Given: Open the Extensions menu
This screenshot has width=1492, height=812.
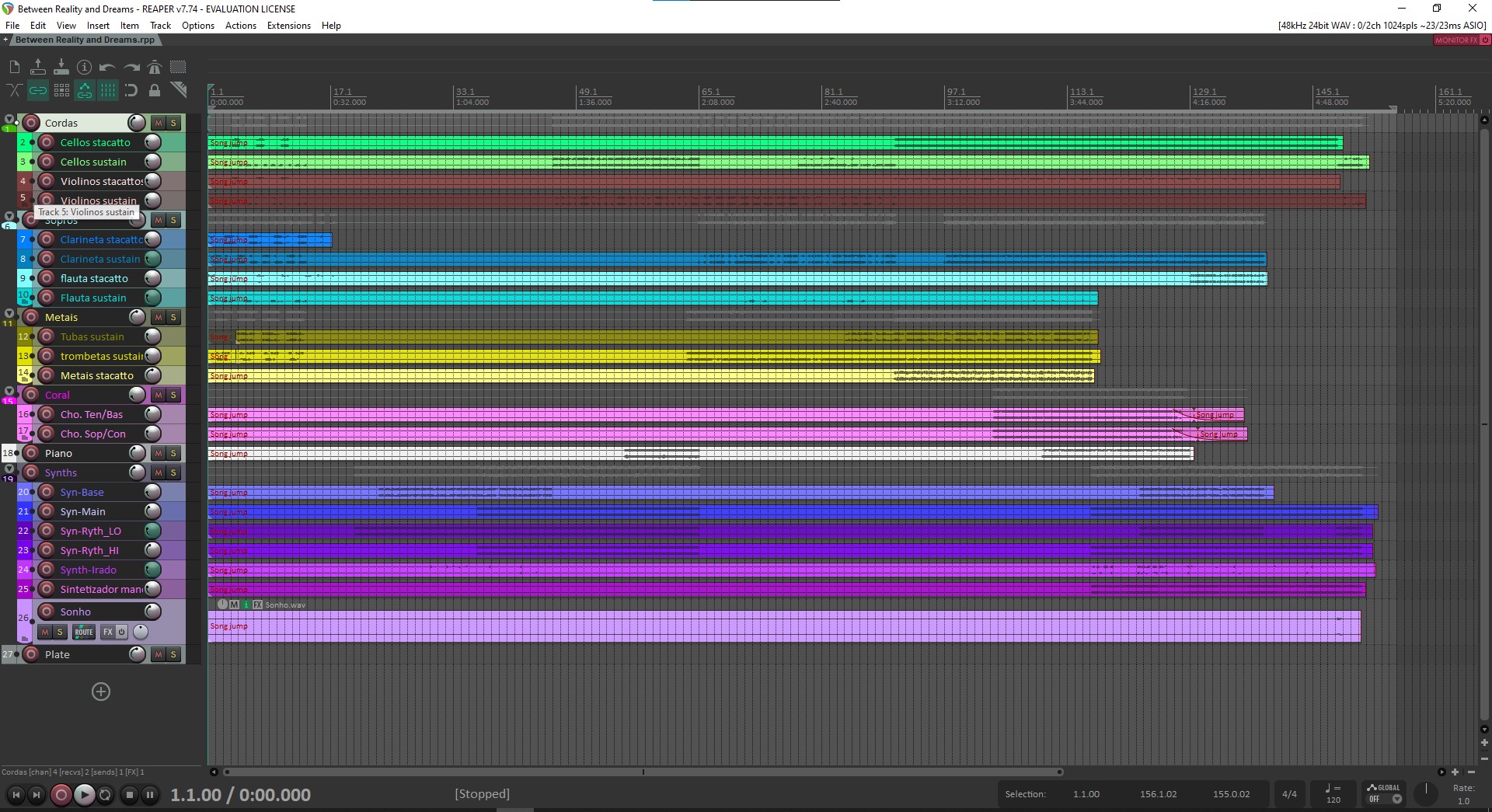Looking at the screenshot, I should [x=288, y=26].
